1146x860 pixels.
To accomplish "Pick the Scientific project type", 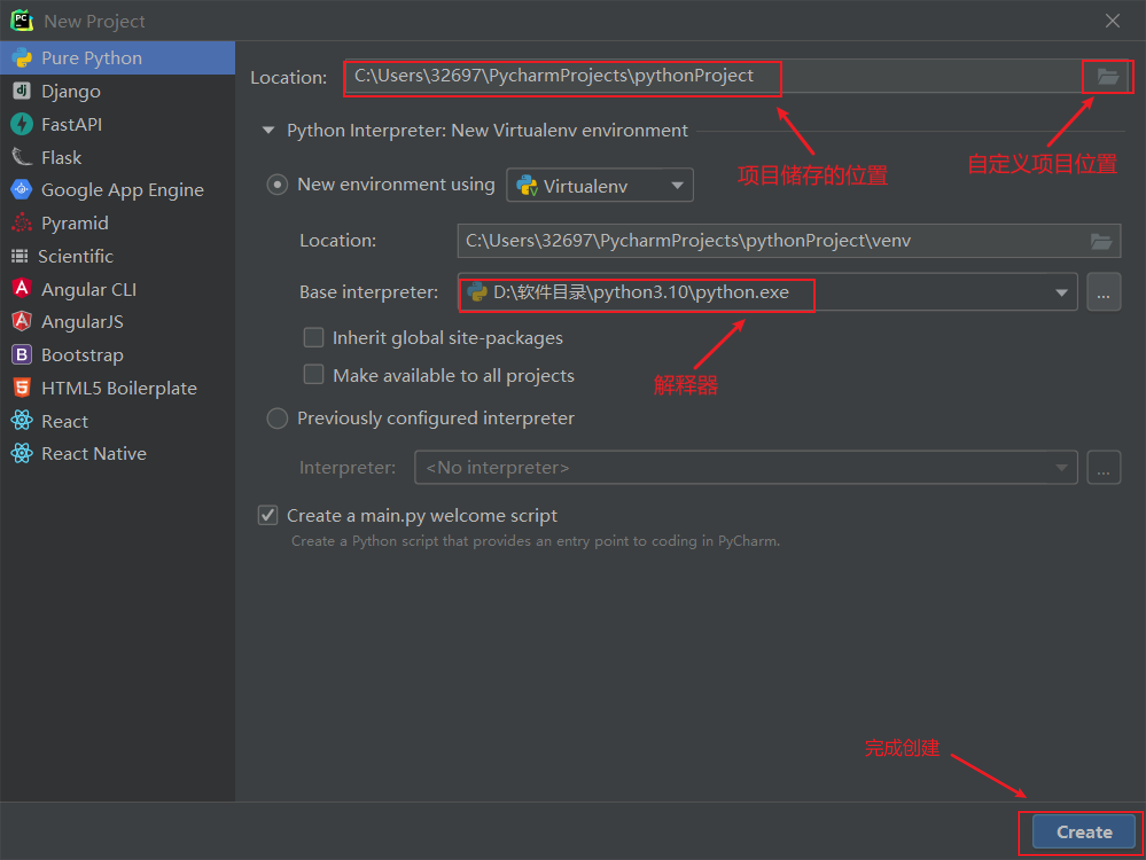I will 118,256.
